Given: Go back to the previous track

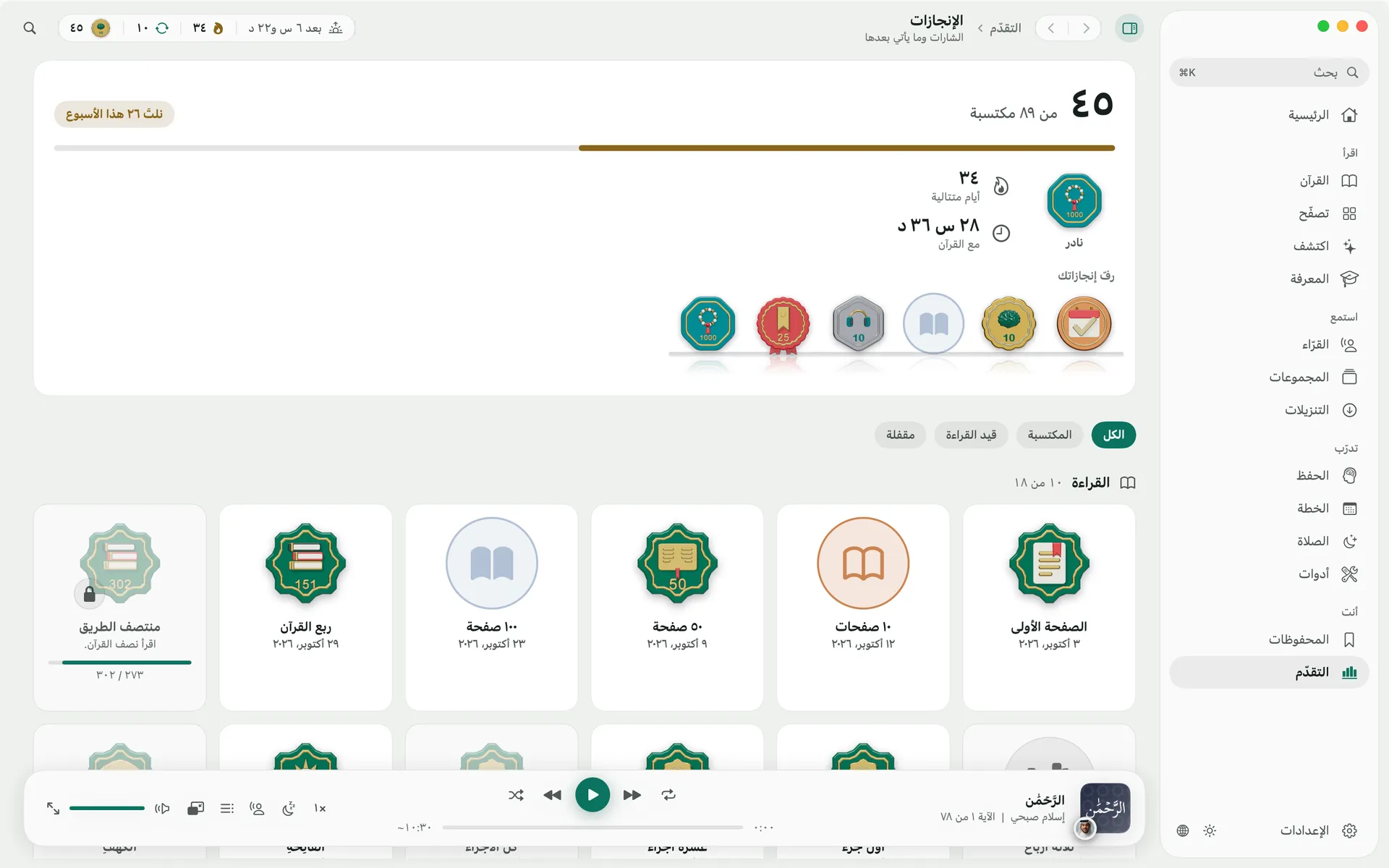Looking at the screenshot, I should (x=553, y=795).
